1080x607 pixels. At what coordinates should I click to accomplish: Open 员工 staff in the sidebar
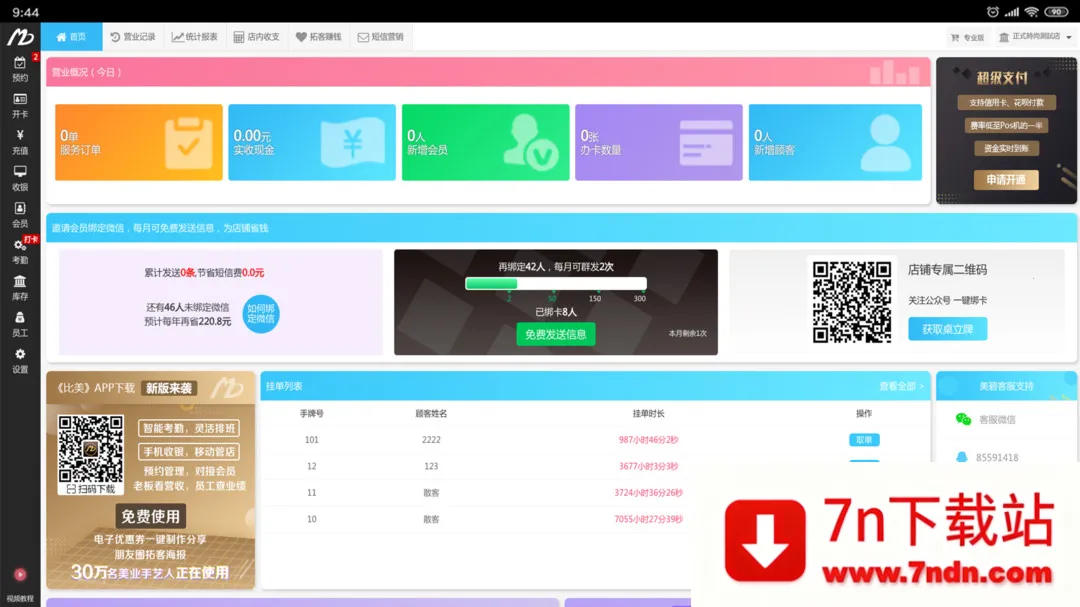point(20,323)
